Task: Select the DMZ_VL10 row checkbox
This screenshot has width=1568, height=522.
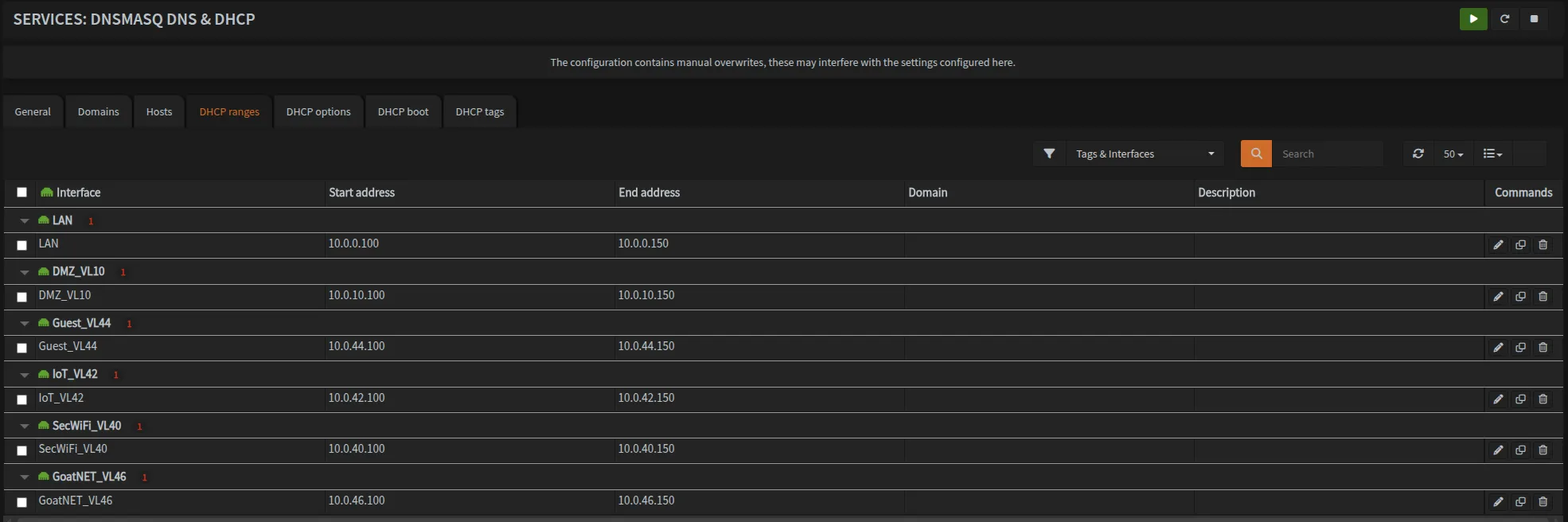Action: click(x=21, y=297)
